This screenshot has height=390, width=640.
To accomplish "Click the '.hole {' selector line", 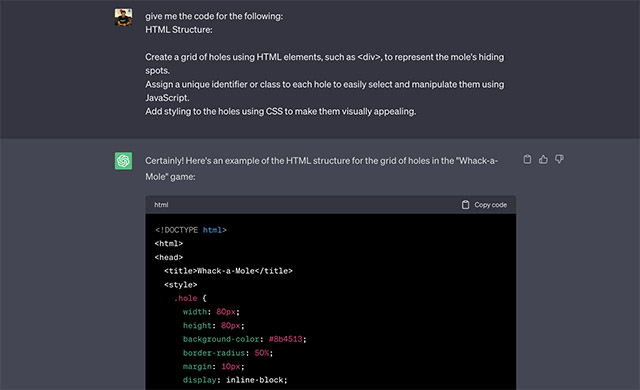I will coord(190,298).
